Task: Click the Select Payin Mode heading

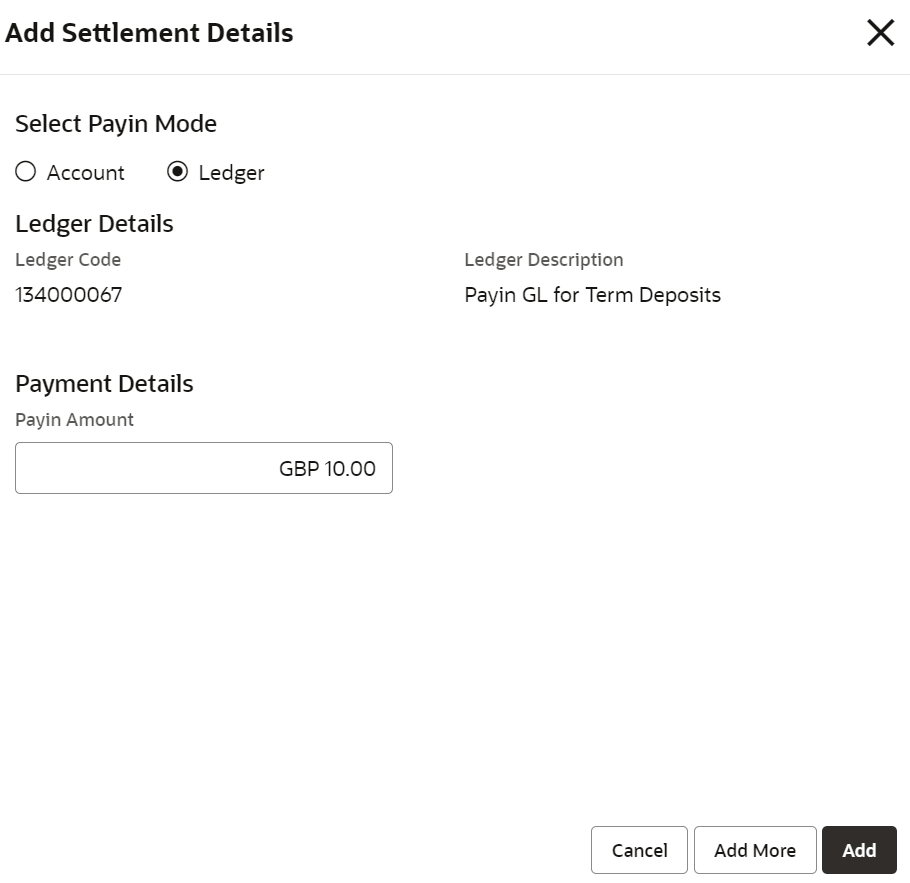Action: click(x=116, y=124)
